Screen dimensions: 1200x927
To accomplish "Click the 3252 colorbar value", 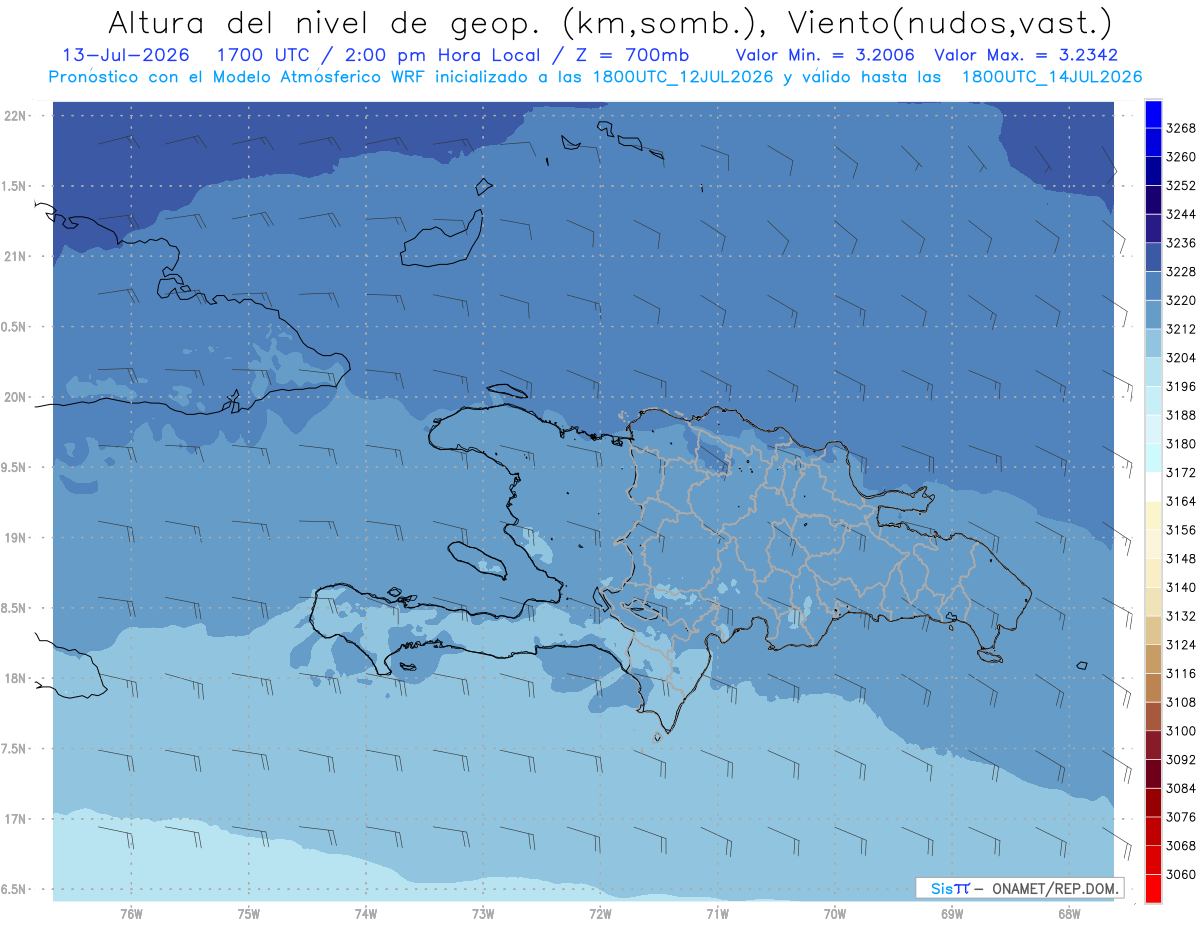I will click(1180, 186).
